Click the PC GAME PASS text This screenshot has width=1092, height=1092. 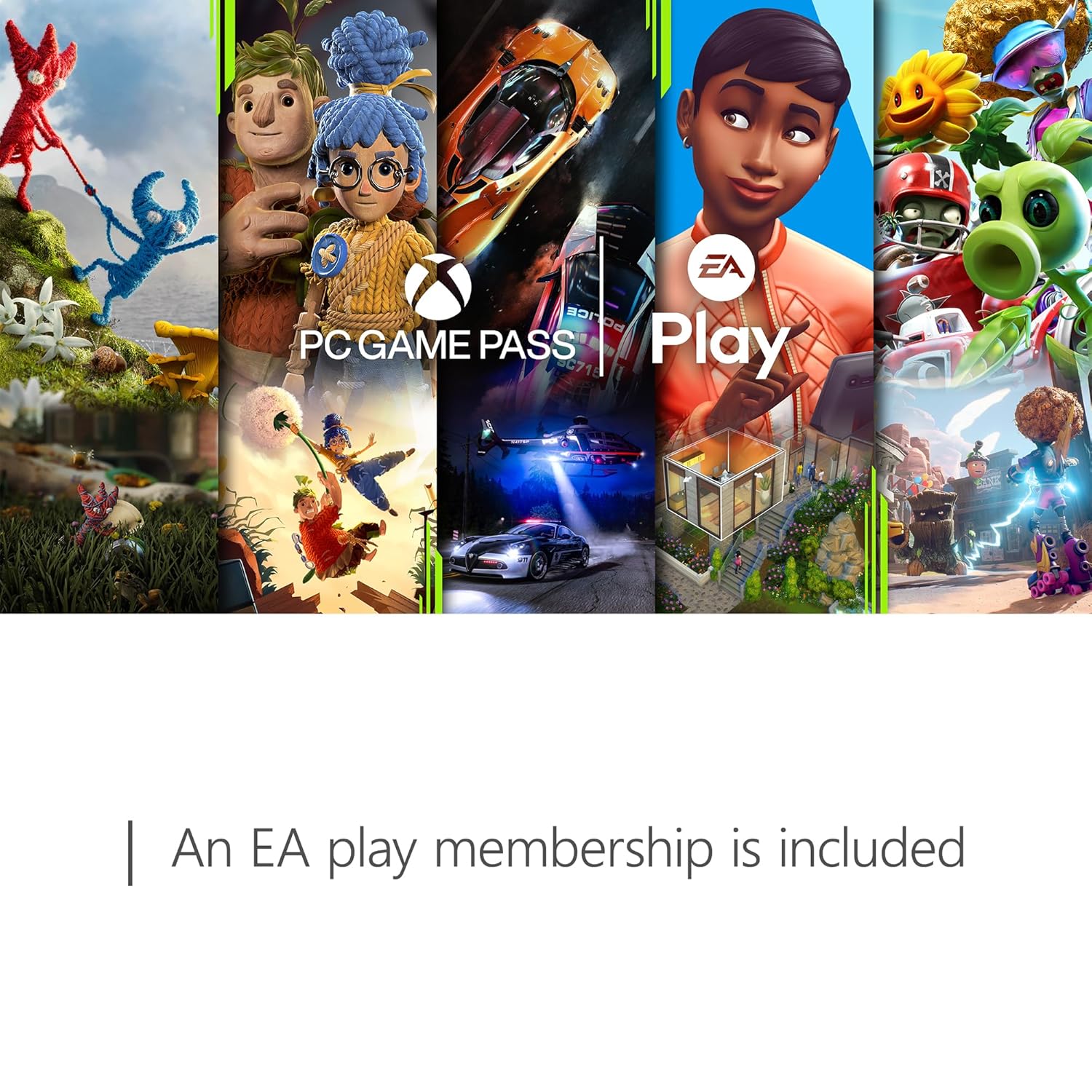pos(437,344)
